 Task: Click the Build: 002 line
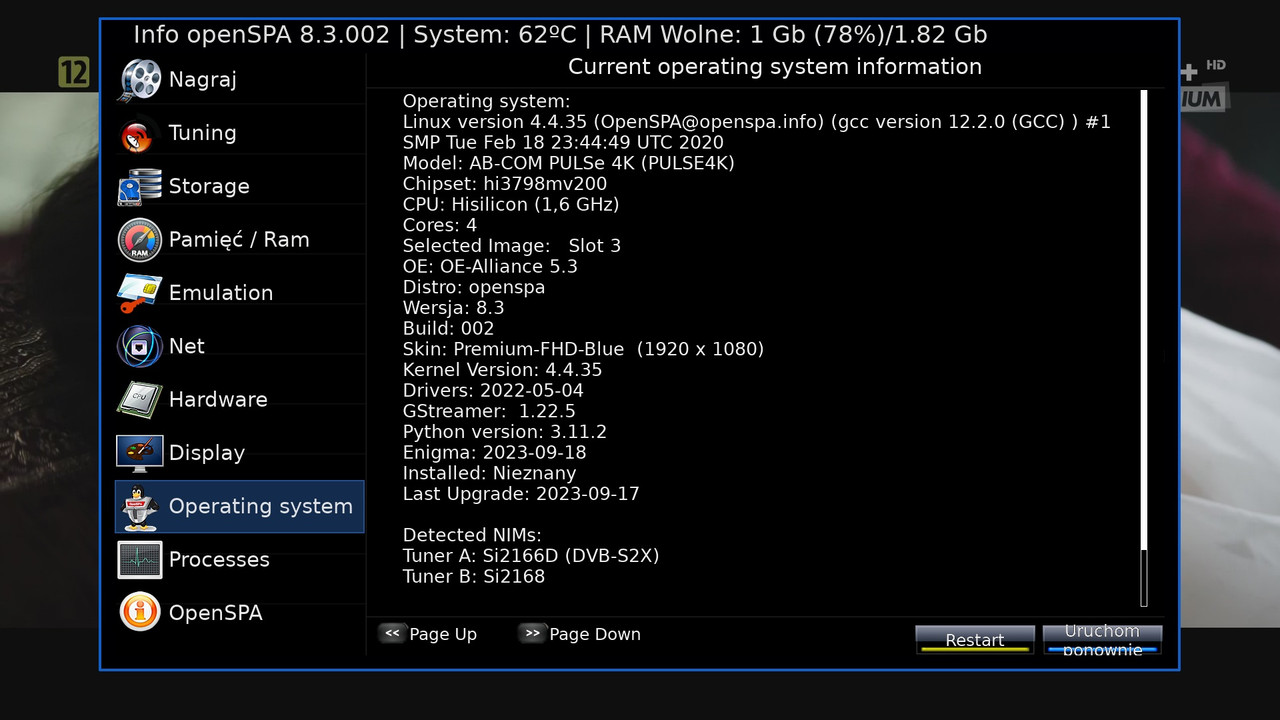(448, 328)
